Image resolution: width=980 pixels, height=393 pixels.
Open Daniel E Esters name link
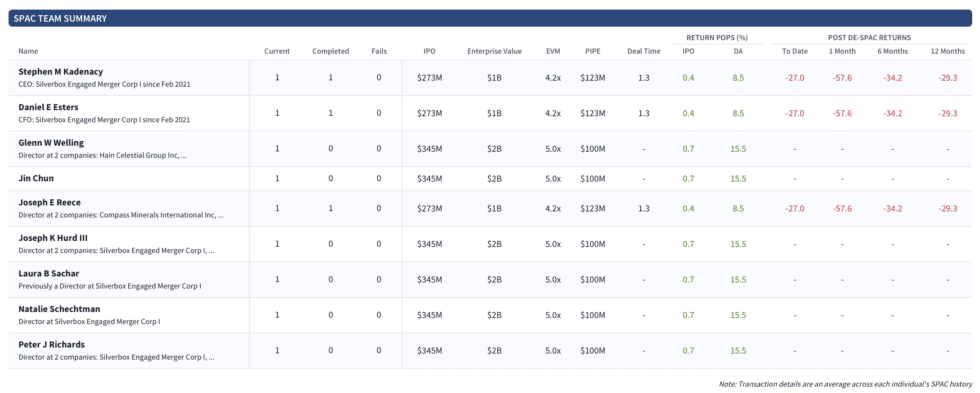point(48,107)
